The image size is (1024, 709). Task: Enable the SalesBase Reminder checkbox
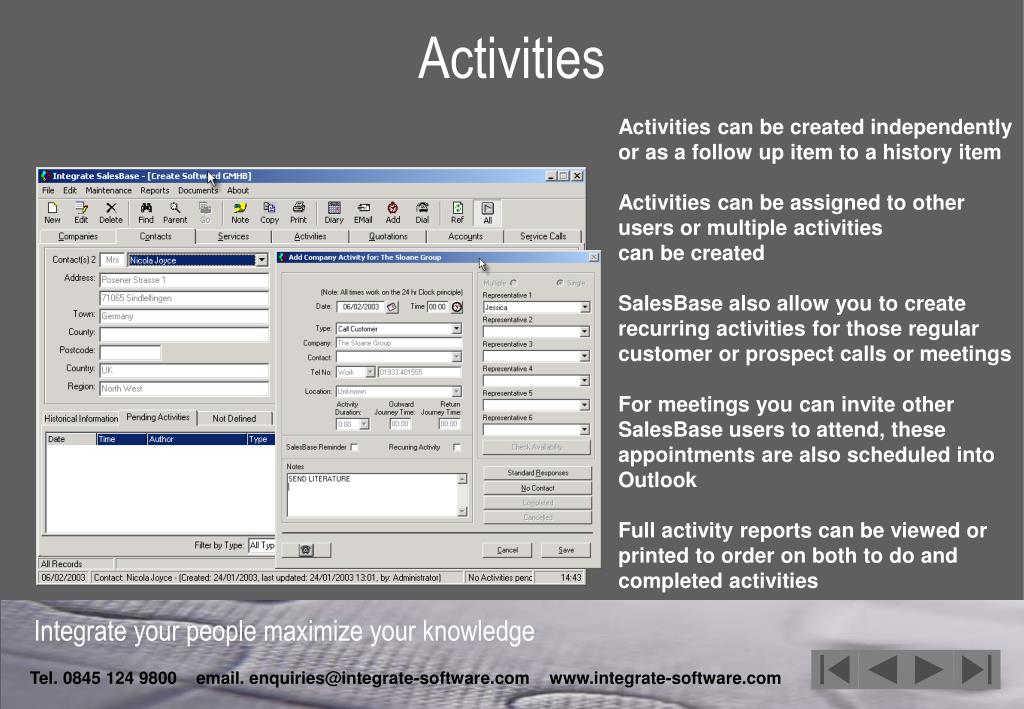coord(354,447)
